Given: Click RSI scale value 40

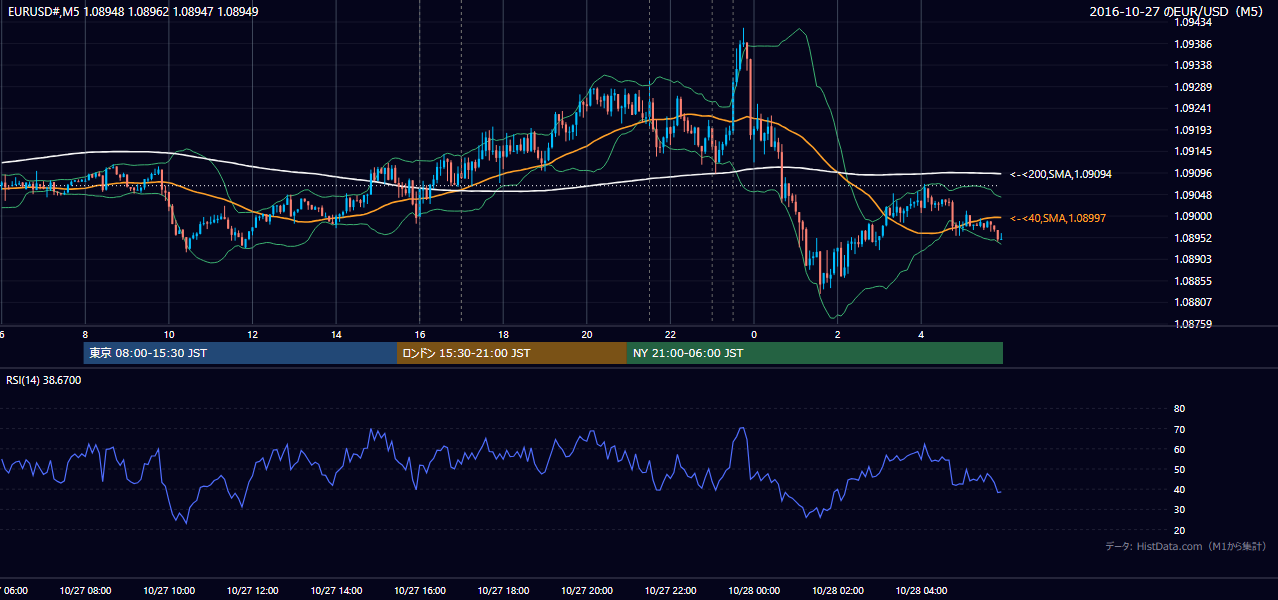Looking at the screenshot, I should (1179, 489).
